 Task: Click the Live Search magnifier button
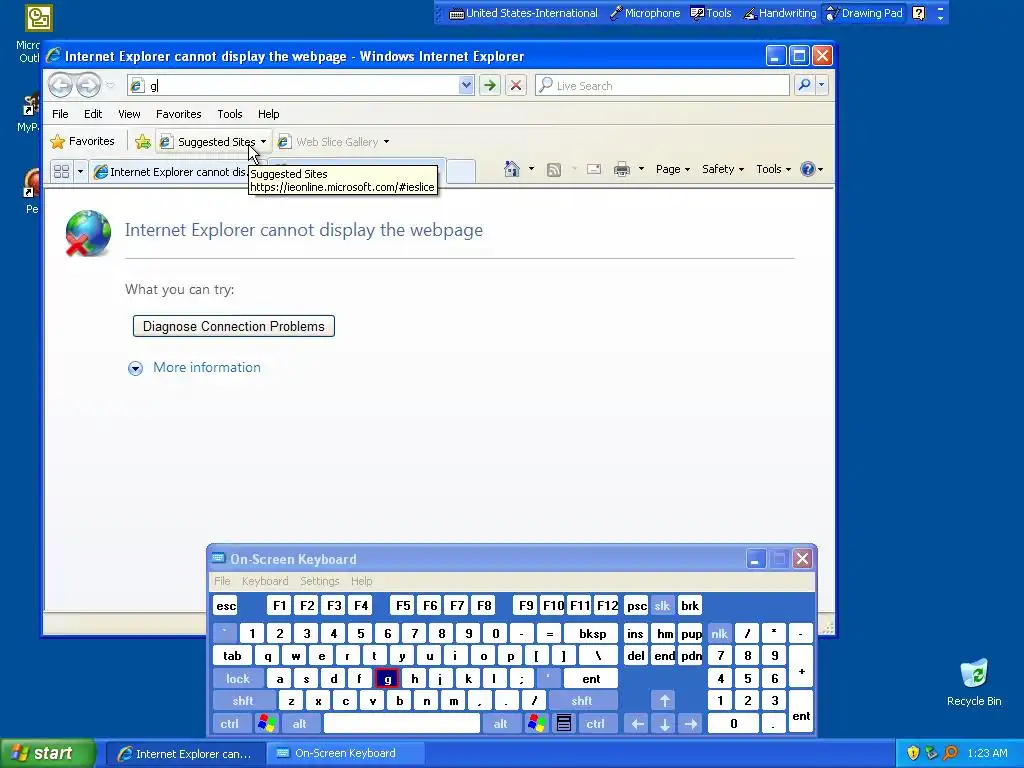805,85
